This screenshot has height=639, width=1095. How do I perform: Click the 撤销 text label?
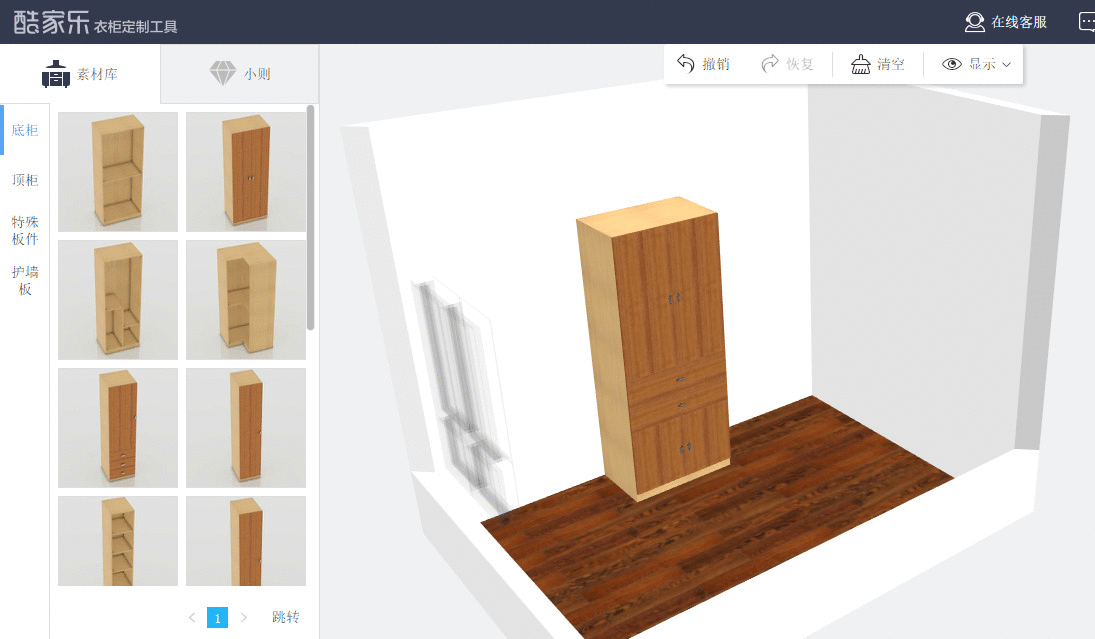click(716, 64)
